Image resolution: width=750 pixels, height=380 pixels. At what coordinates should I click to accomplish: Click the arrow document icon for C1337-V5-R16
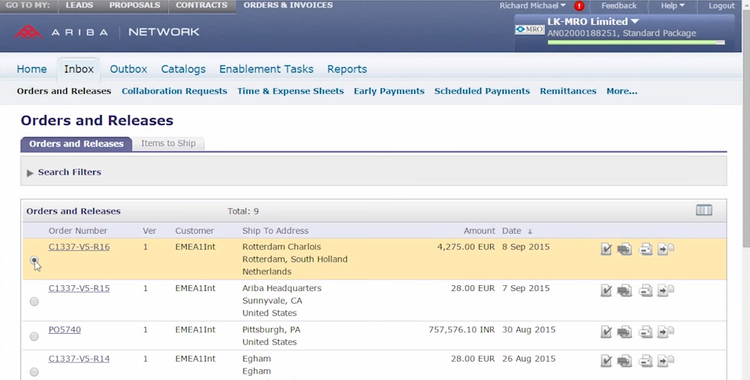point(665,249)
